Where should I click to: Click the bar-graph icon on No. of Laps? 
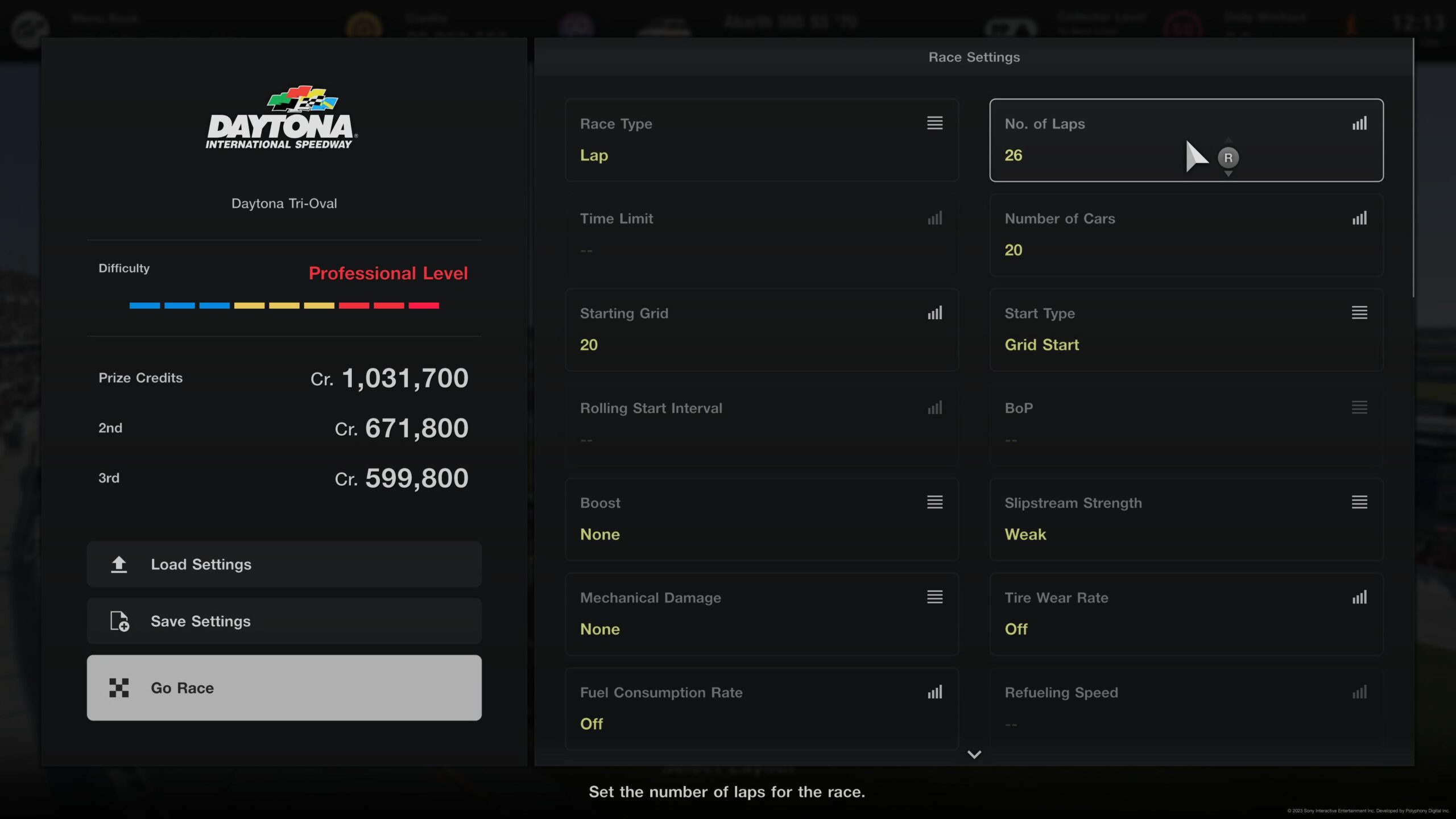pos(1359,123)
